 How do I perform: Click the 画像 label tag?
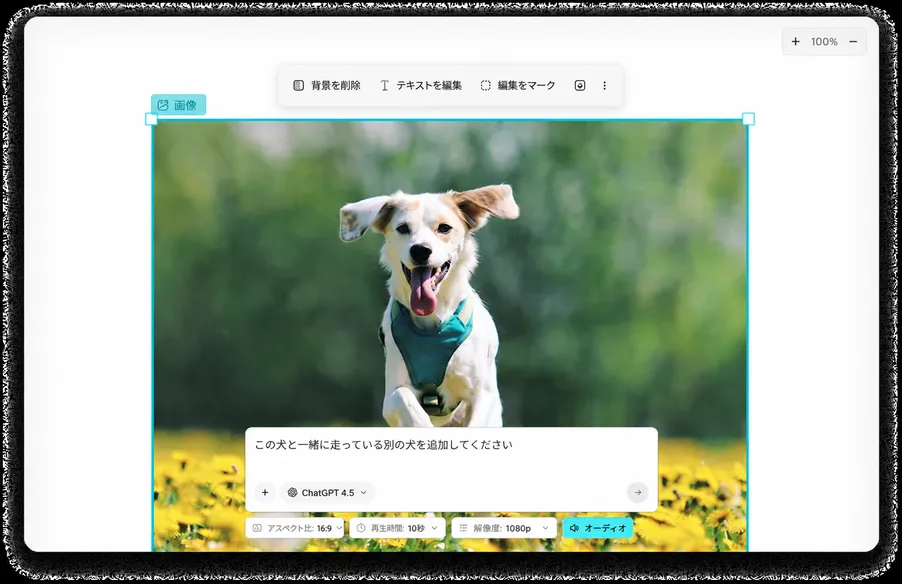pyautogui.click(x=178, y=105)
